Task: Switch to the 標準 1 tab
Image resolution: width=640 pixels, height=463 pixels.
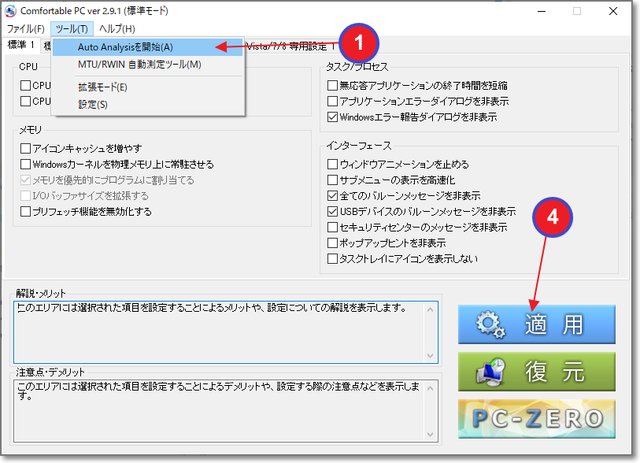Action: tap(21, 45)
